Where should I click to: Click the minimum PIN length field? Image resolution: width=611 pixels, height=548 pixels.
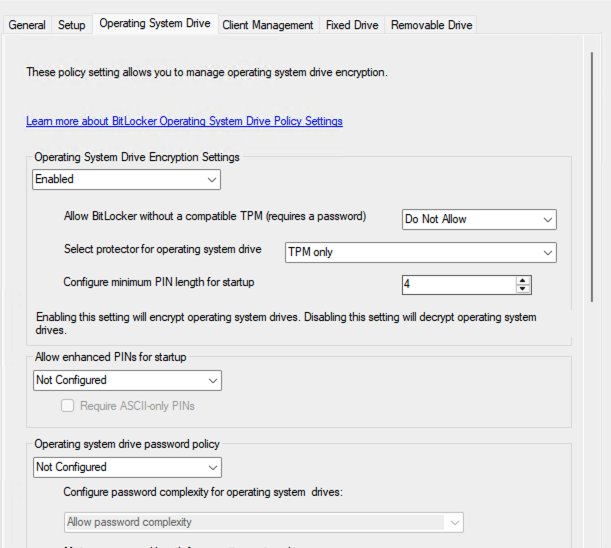[458, 285]
